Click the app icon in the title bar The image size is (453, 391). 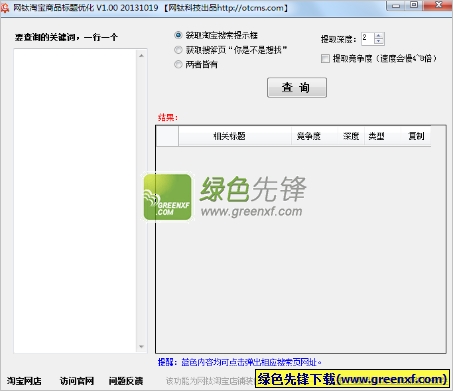pyautogui.click(x=5, y=7)
